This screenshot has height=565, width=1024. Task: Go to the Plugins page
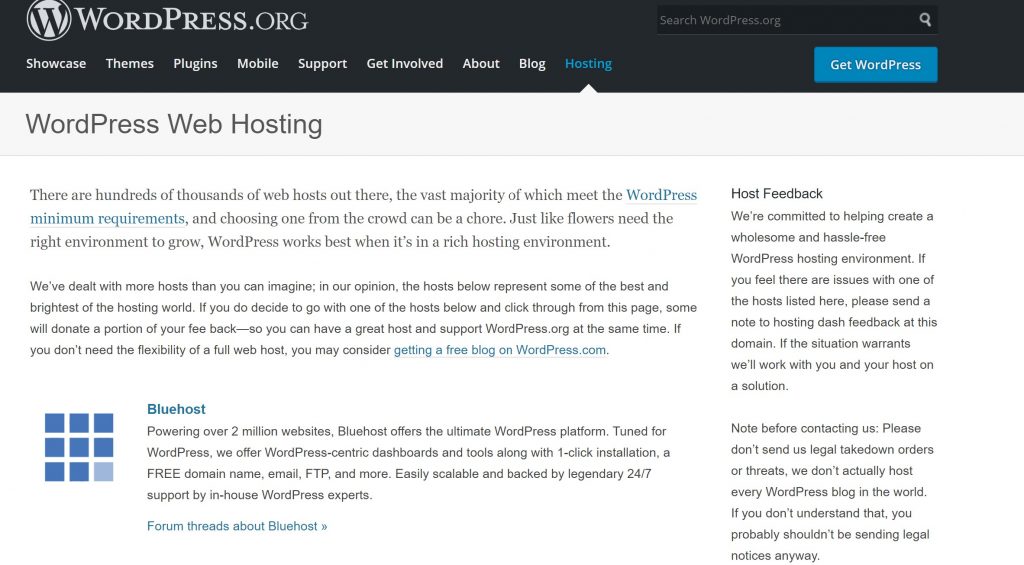(195, 63)
